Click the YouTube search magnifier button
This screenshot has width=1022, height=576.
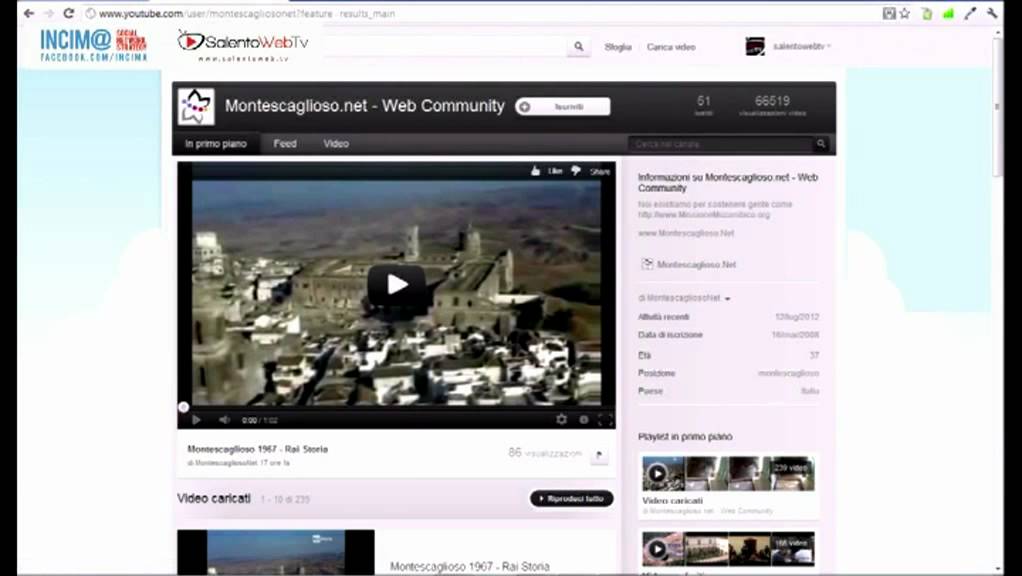tap(578, 47)
